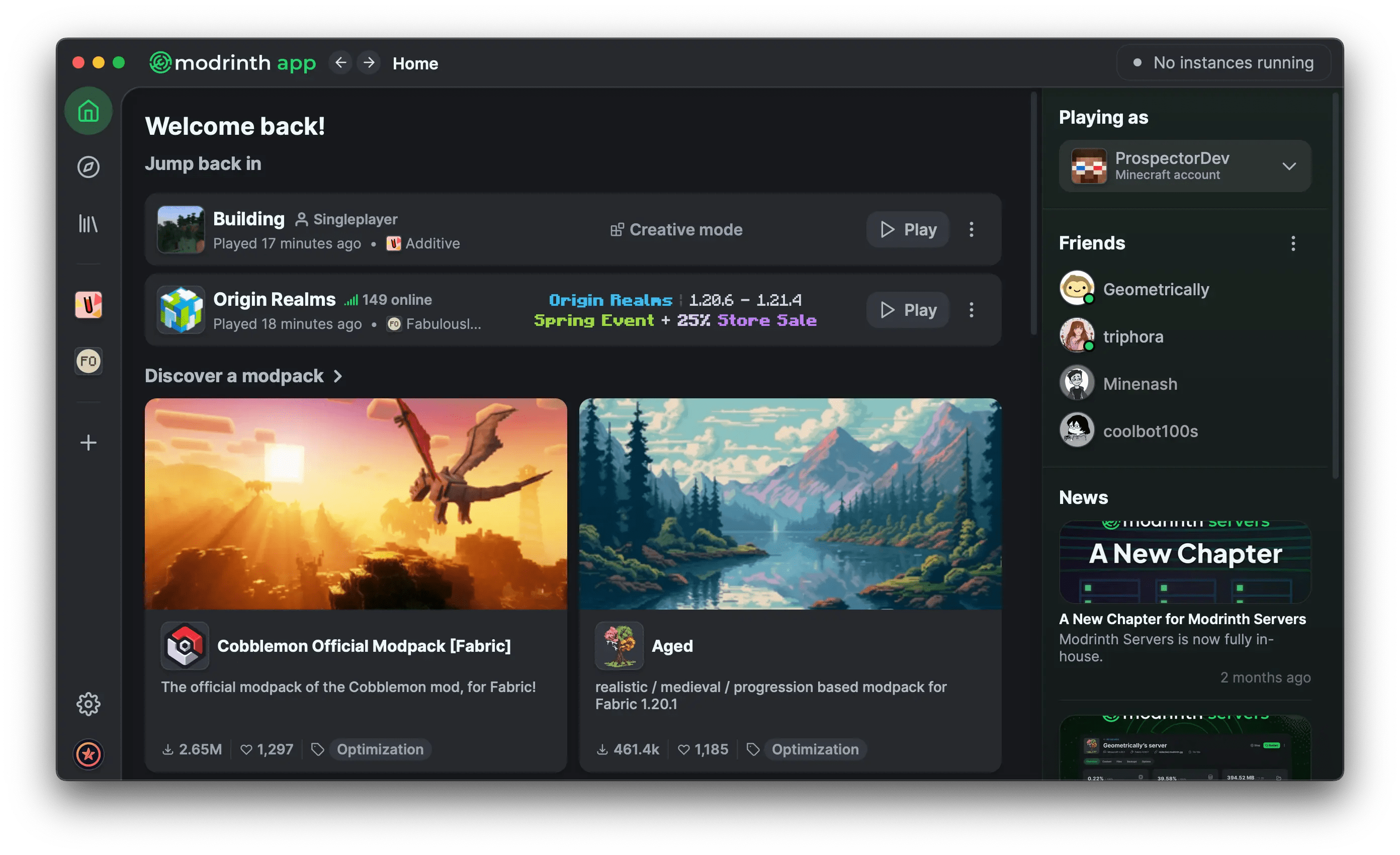Play the Origin Realms server
The image size is (1400, 855).
pyautogui.click(x=907, y=310)
